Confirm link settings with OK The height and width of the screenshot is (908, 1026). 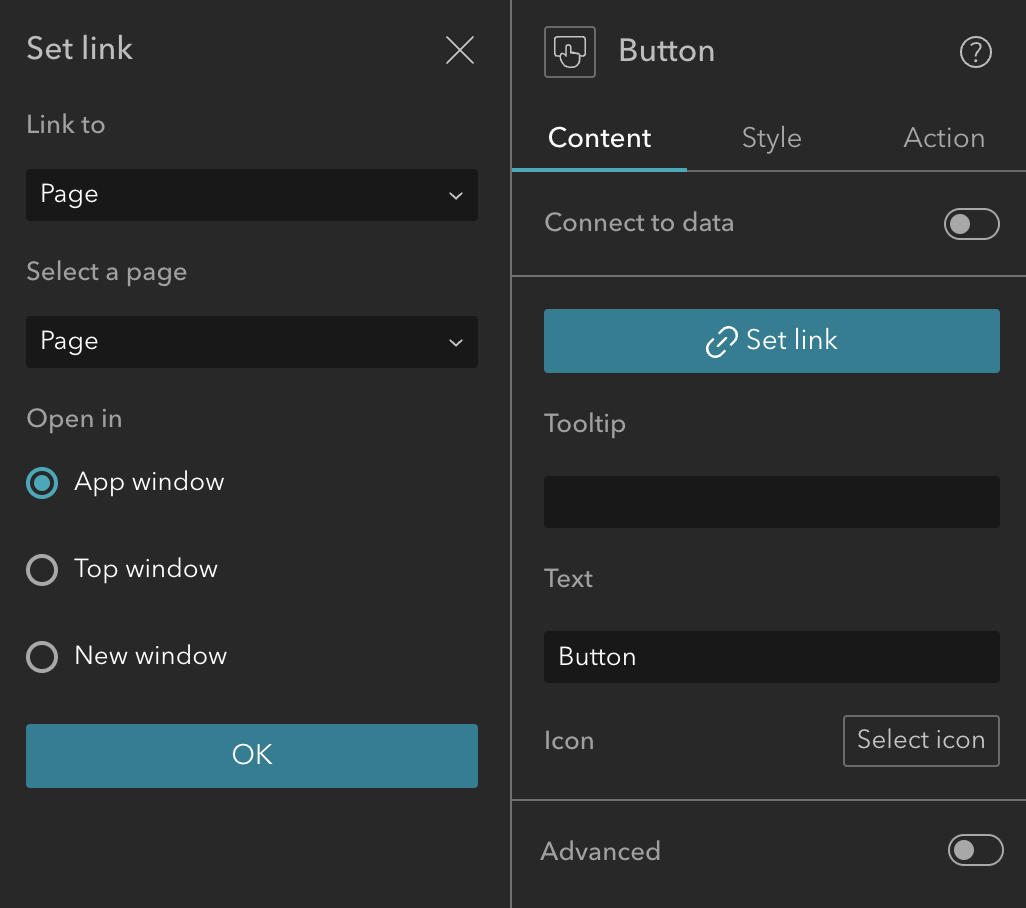tap(251, 756)
